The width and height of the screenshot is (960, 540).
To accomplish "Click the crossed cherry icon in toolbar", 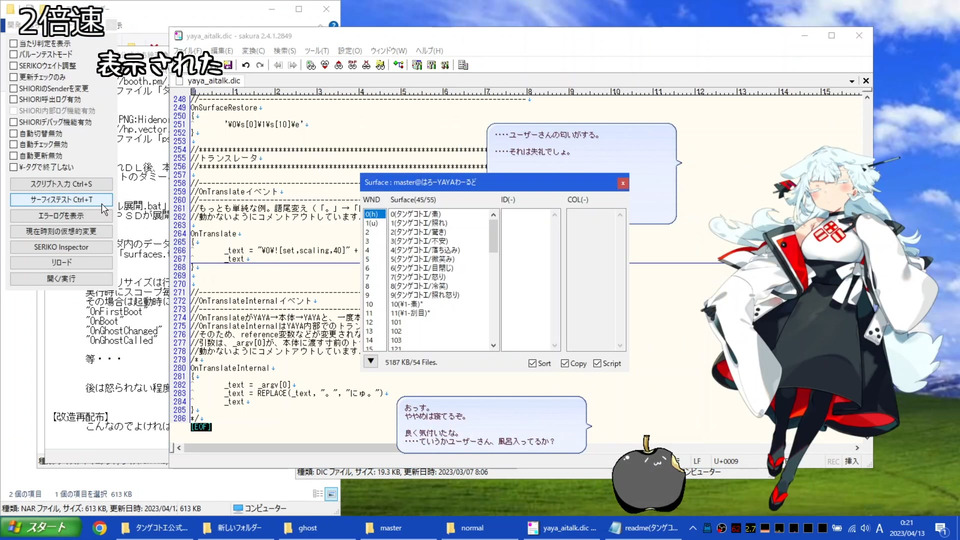I will [366, 65].
